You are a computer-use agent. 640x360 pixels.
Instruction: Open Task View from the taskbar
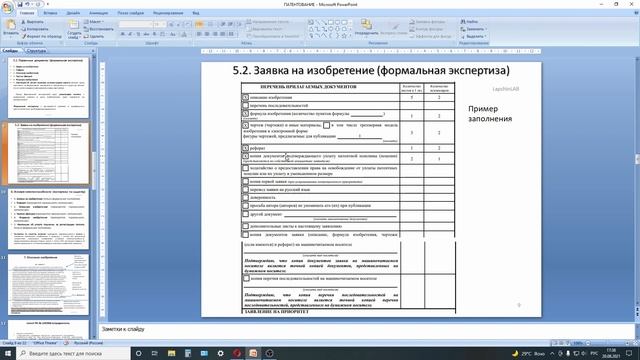155,353
